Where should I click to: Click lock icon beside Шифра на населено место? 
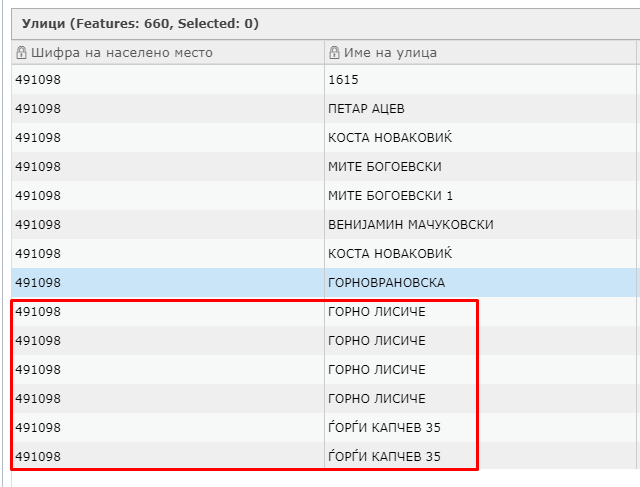click(x=21, y=53)
